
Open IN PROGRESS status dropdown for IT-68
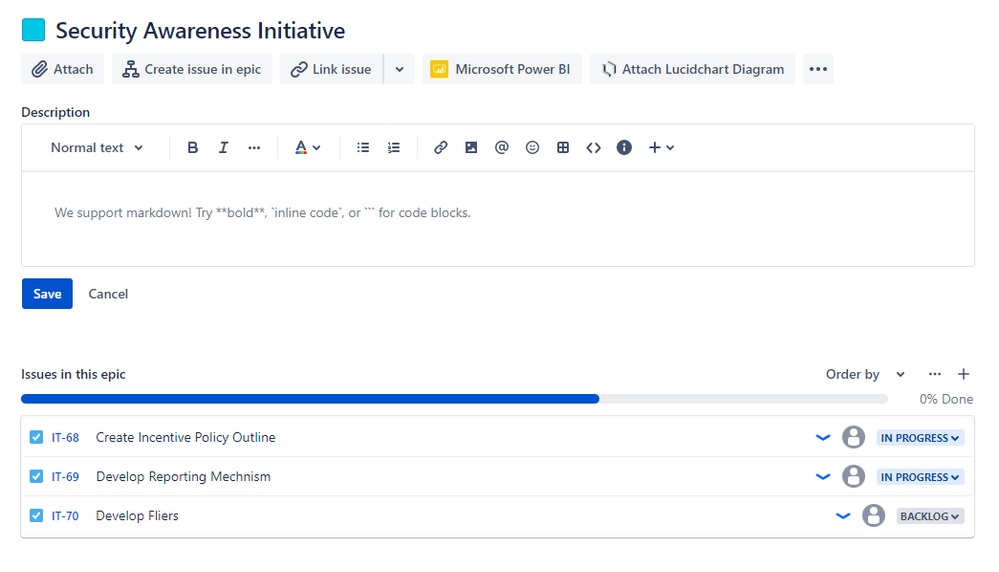point(920,438)
